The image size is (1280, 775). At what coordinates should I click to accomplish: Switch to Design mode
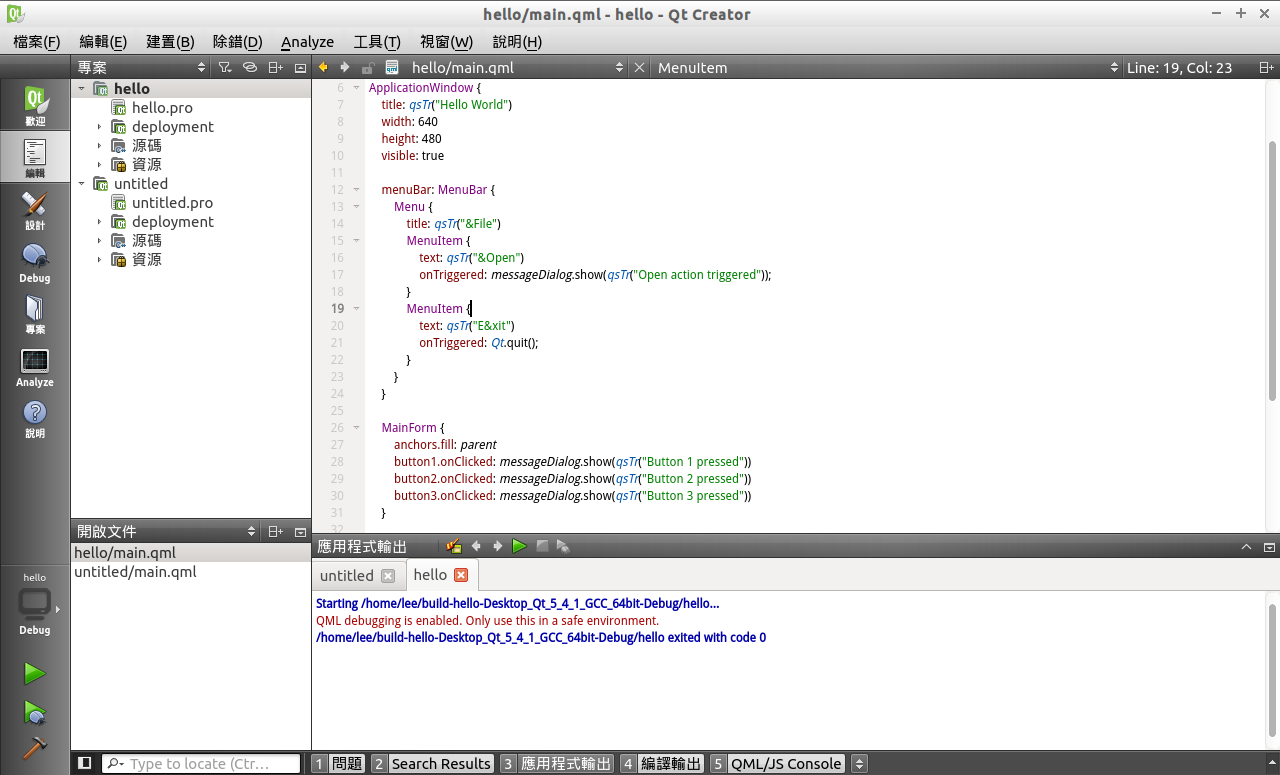[35, 210]
